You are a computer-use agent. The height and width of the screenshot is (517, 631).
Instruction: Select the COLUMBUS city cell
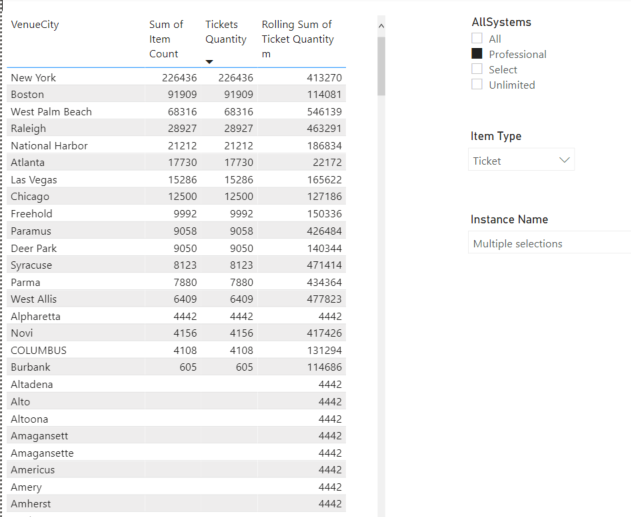coord(39,350)
